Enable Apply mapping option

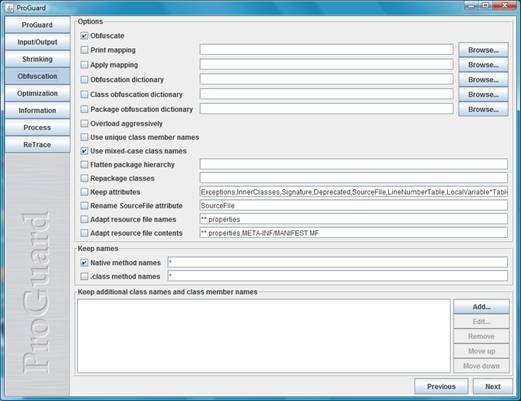point(84,65)
